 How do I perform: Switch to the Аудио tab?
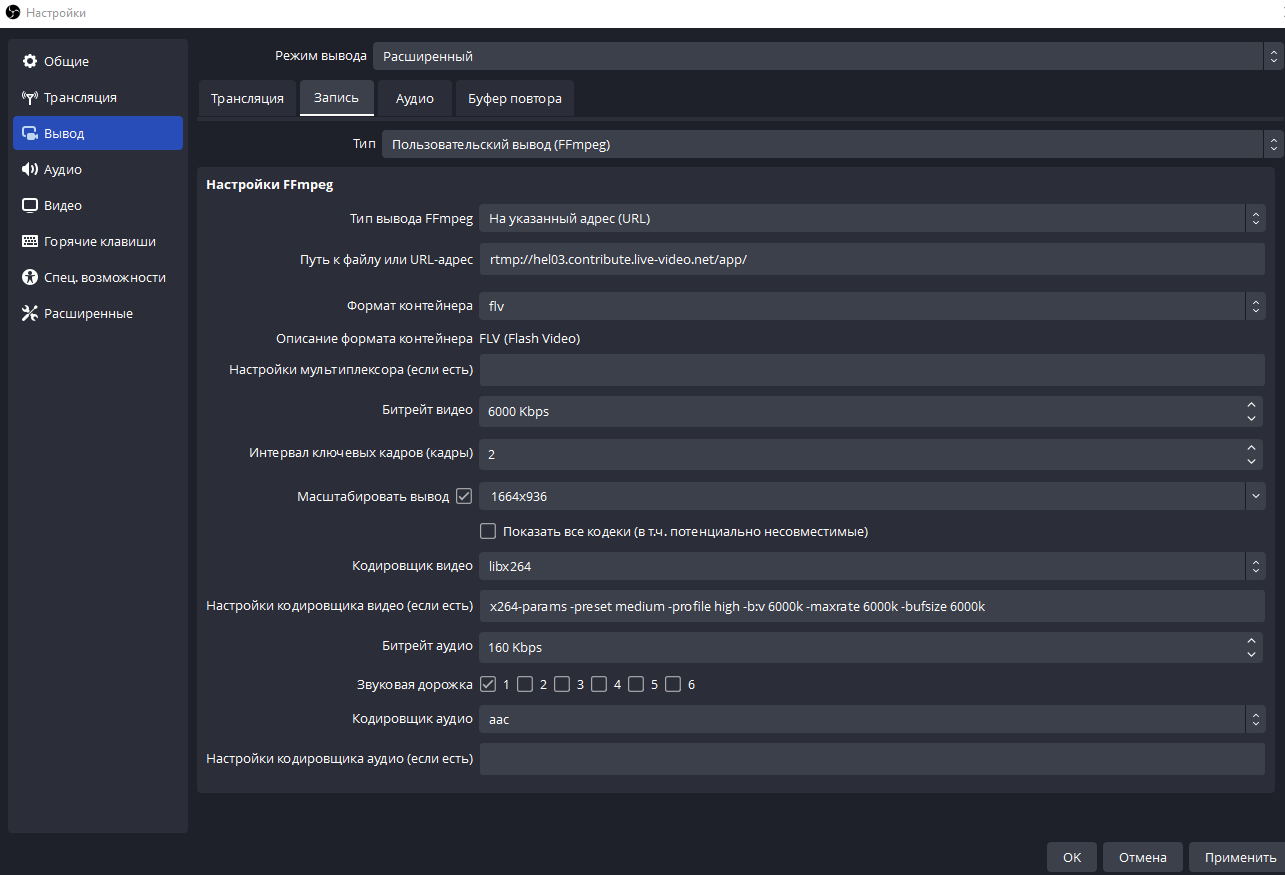[x=414, y=99]
